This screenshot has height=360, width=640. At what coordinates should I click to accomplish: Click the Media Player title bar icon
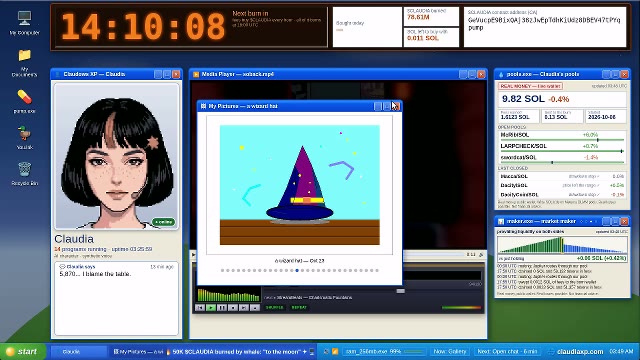click(196, 74)
